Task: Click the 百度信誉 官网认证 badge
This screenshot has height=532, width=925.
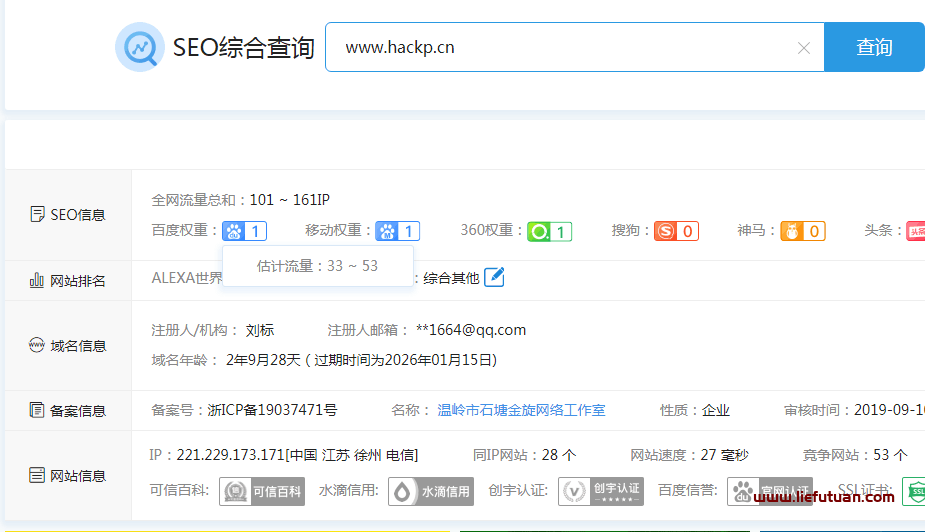Action: [770, 491]
